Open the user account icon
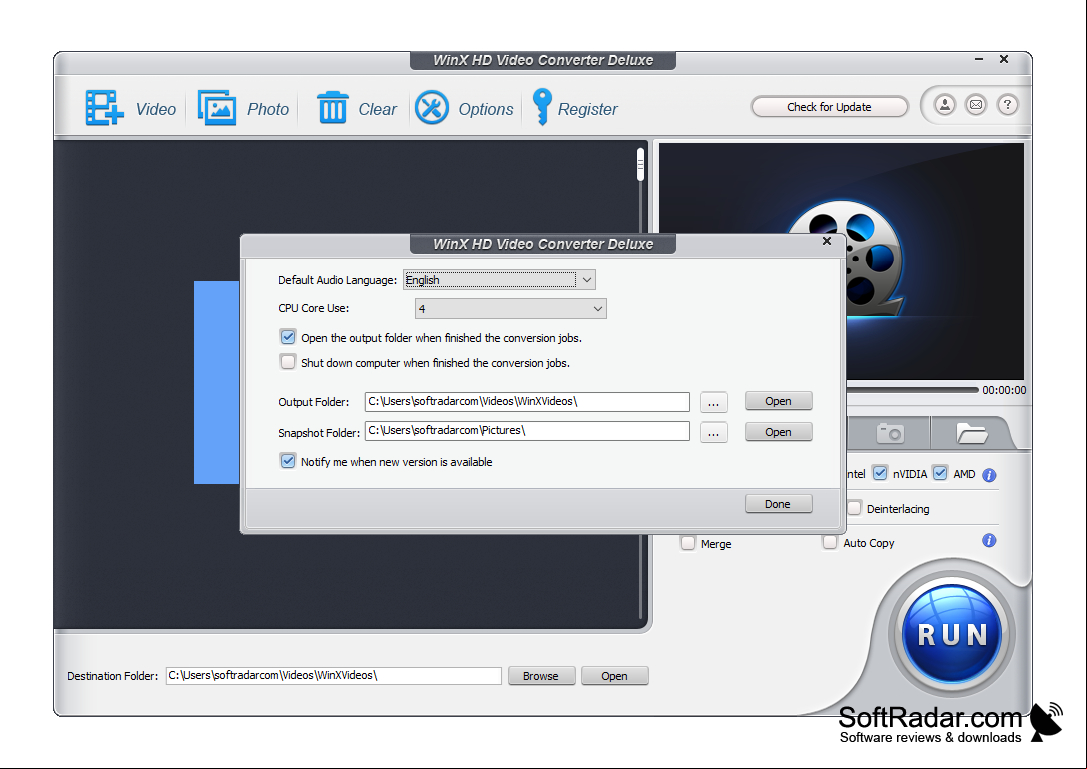The image size is (1087, 769). 944,105
